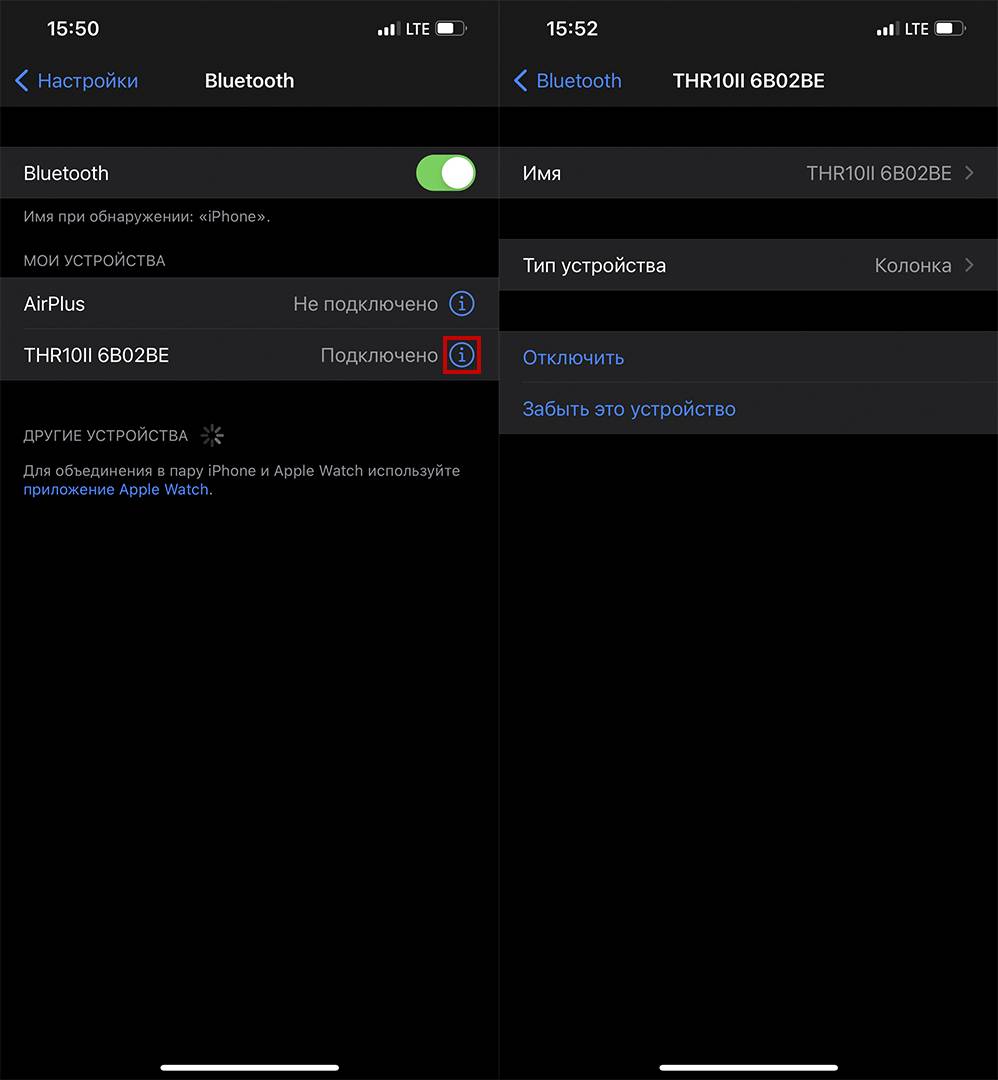Tap signal bars on the 15:50 screen
Image resolution: width=998 pixels, height=1080 pixels.
[x=387, y=30]
